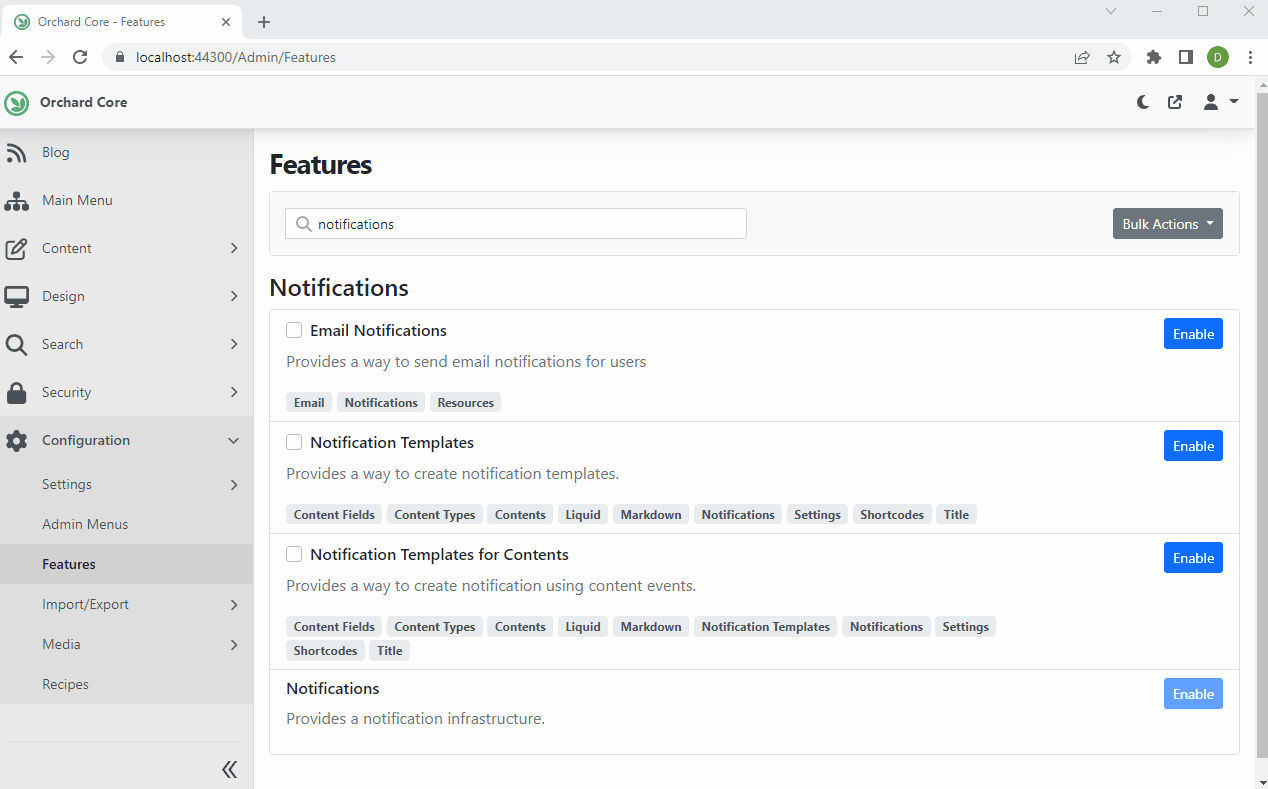The height and width of the screenshot is (789, 1268).
Task: Click the Notifications category heading
Action: pyautogui.click(x=339, y=288)
